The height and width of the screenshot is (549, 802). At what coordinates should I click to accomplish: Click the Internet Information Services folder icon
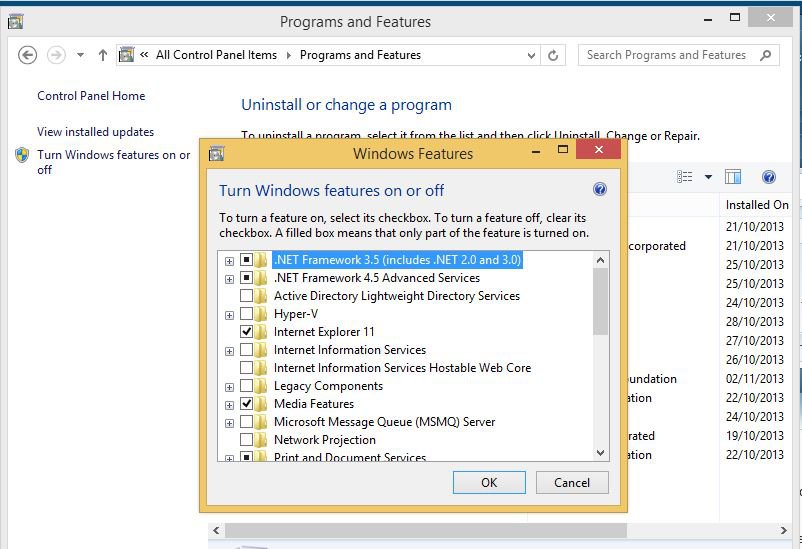(261, 350)
